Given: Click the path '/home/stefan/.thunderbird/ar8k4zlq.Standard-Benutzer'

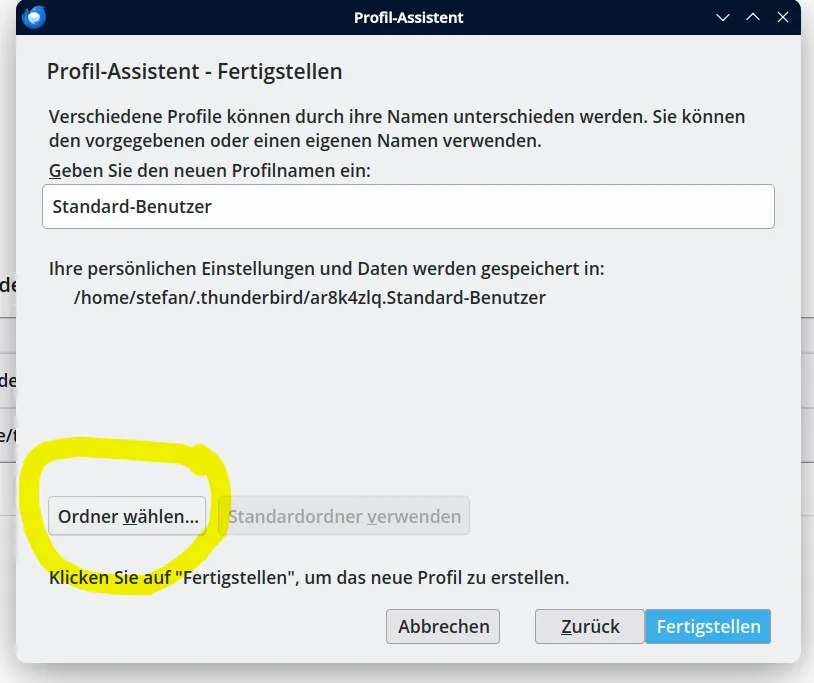Looking at the screenshot, I should pyautogui.click(x=310, y=297).
